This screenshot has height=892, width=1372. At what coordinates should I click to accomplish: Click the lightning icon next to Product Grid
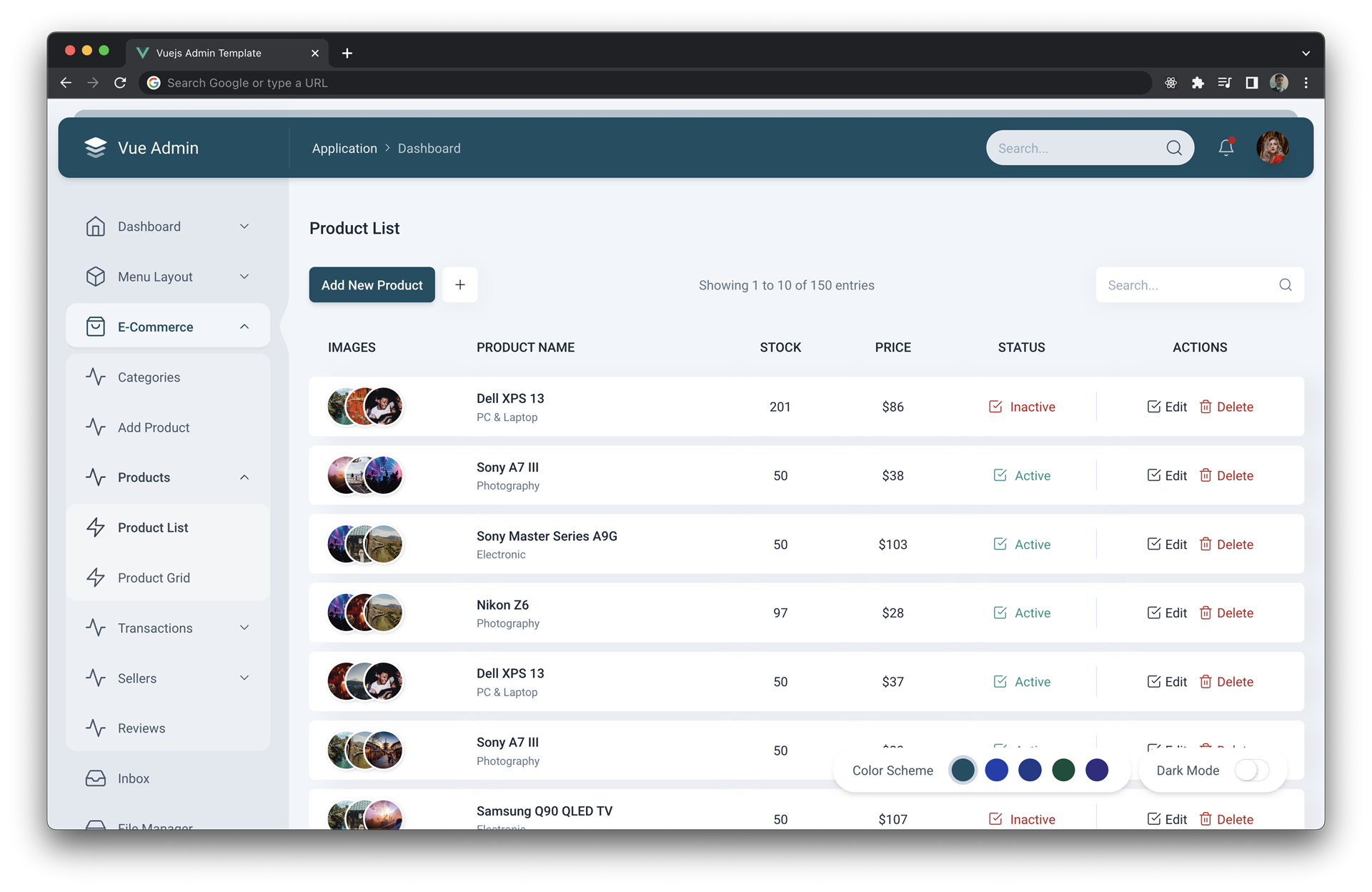[x=95, y=578]
